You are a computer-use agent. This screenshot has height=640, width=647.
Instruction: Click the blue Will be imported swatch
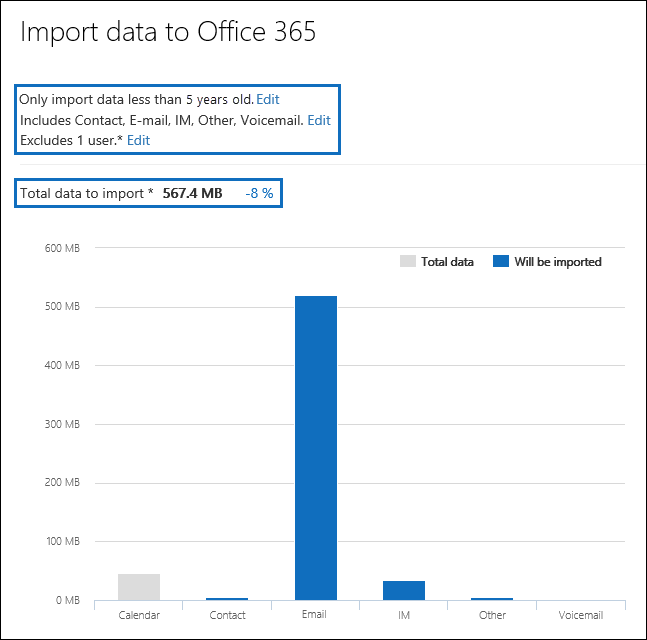click(x=500, y=262)
